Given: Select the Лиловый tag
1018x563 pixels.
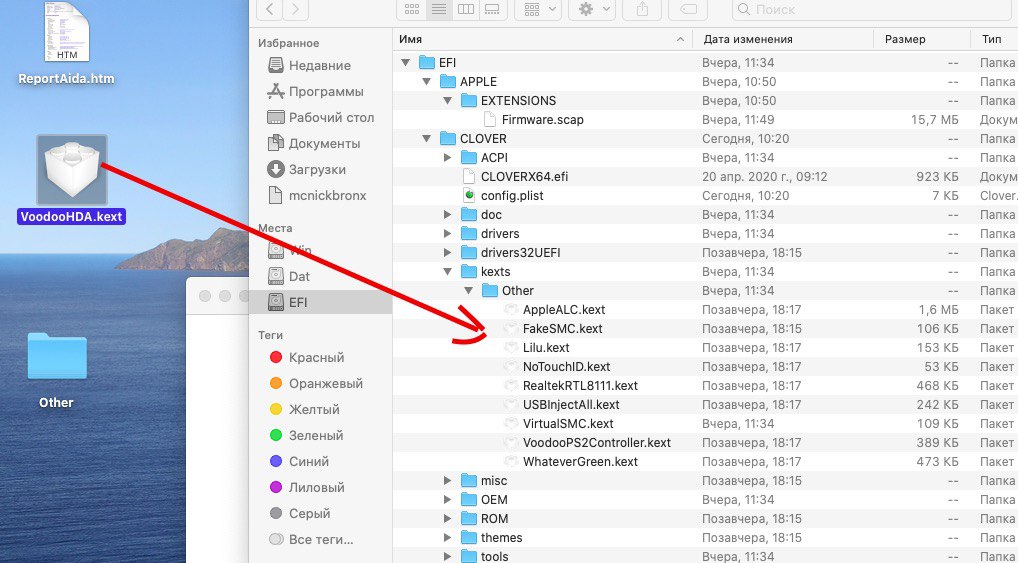Looking at the screenshot, I should tap(306, 487).
